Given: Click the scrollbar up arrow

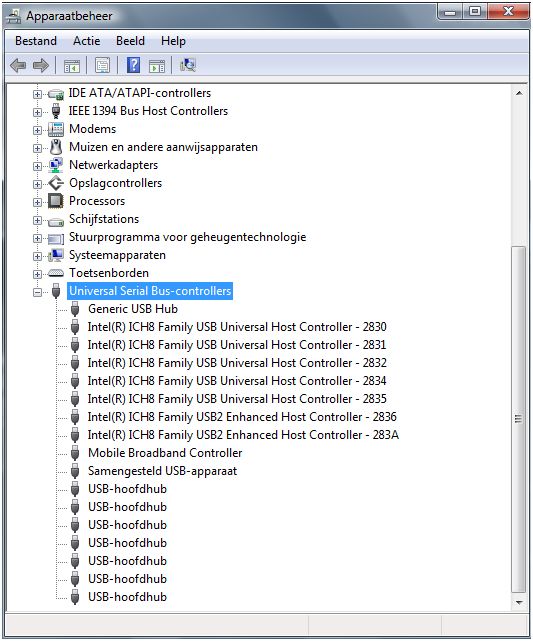Looking at the screenshot, I should [519, 94].
